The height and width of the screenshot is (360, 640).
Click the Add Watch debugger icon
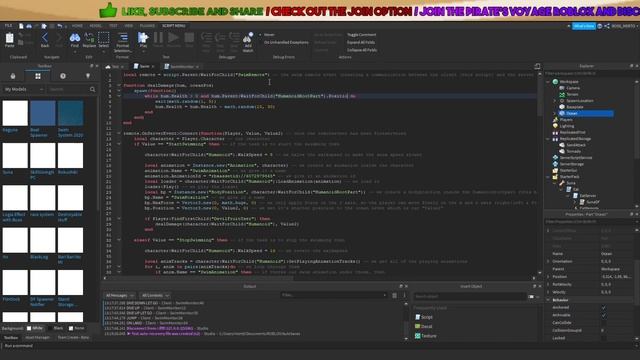(248, 38)
